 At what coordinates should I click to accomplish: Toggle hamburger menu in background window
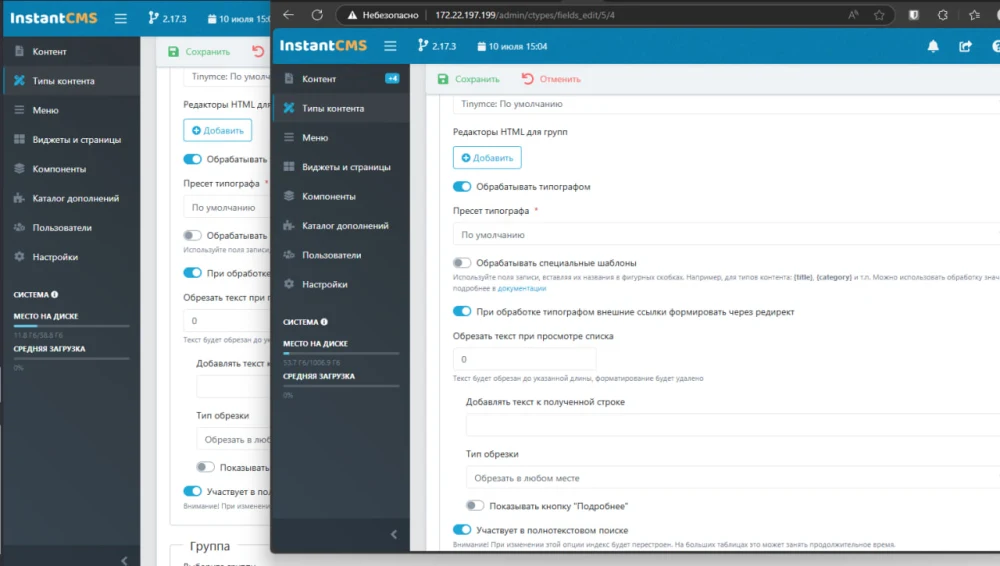121,19
